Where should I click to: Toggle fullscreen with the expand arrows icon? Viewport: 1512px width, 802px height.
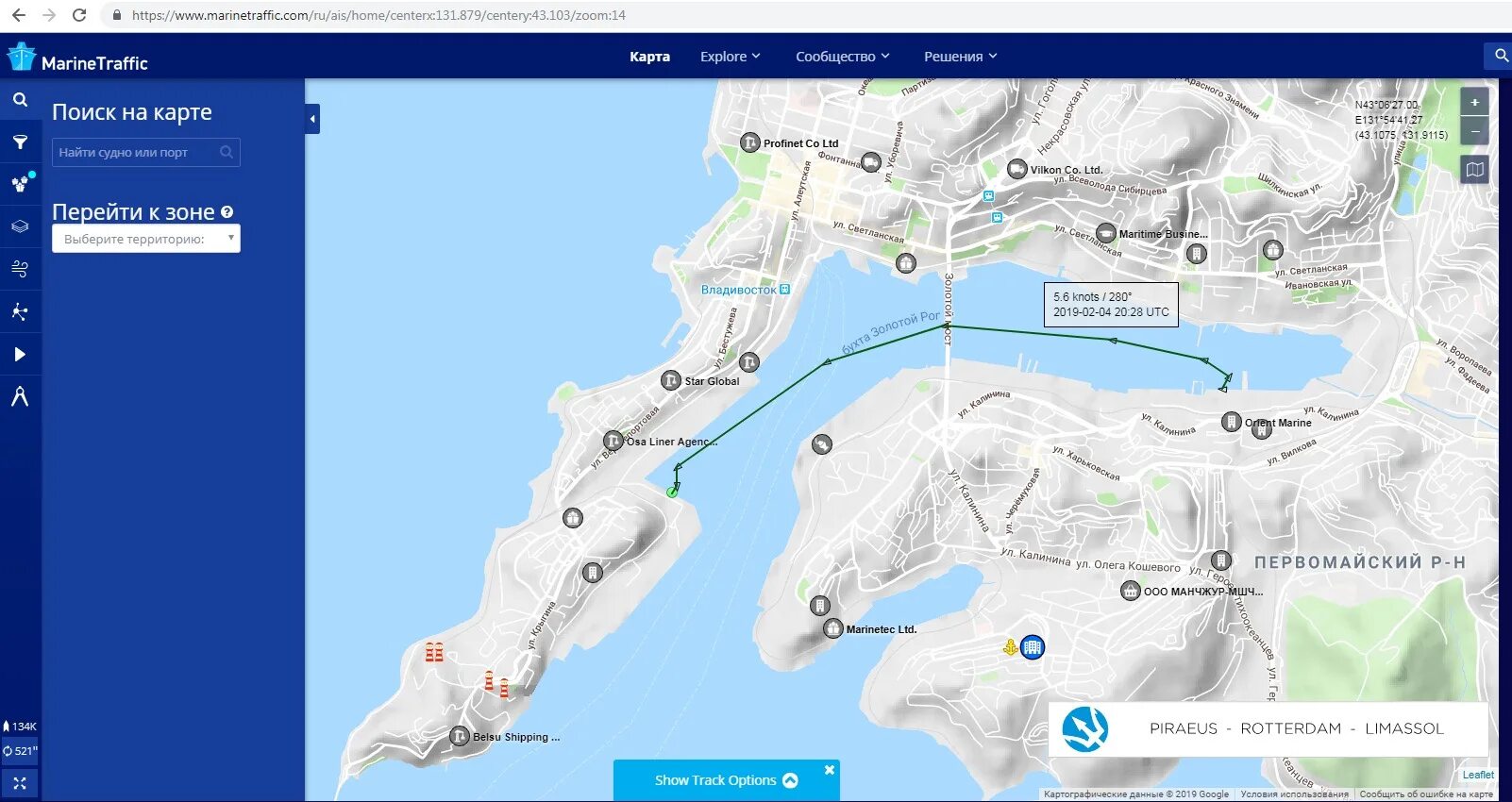pyautogui.click(x=20, y=783)
